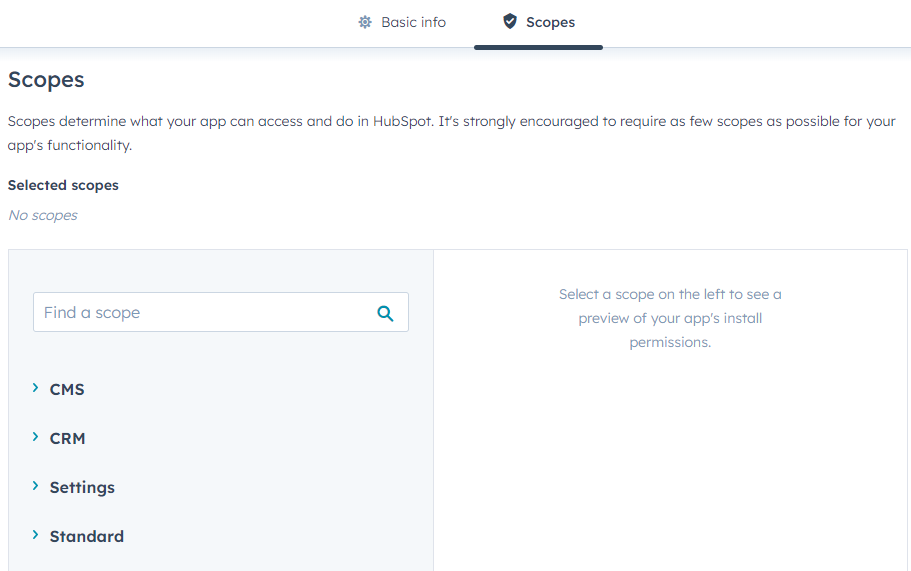Open the Settings scope category label

coord(82,487)
